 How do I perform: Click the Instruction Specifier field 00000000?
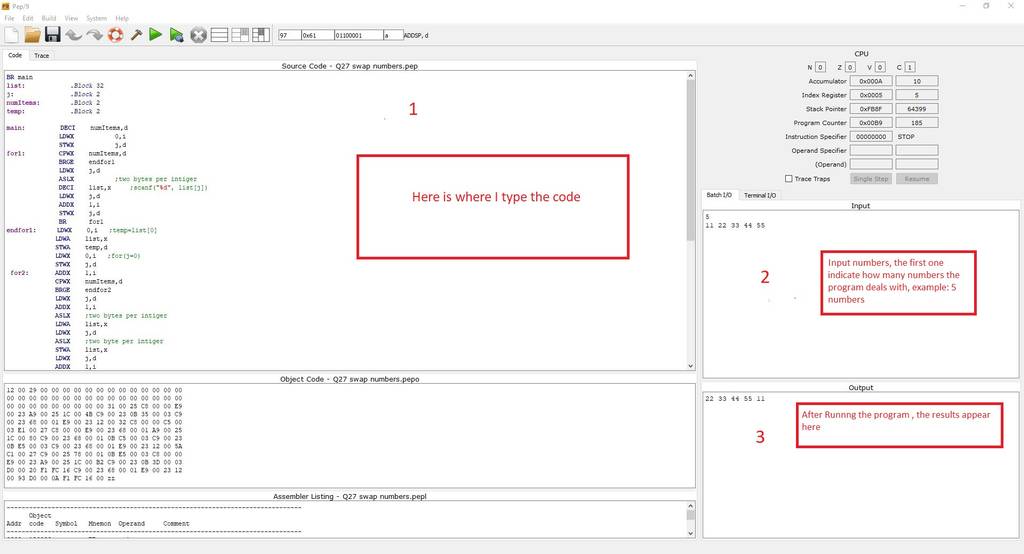pyautogui.click(x=871, y=137)
